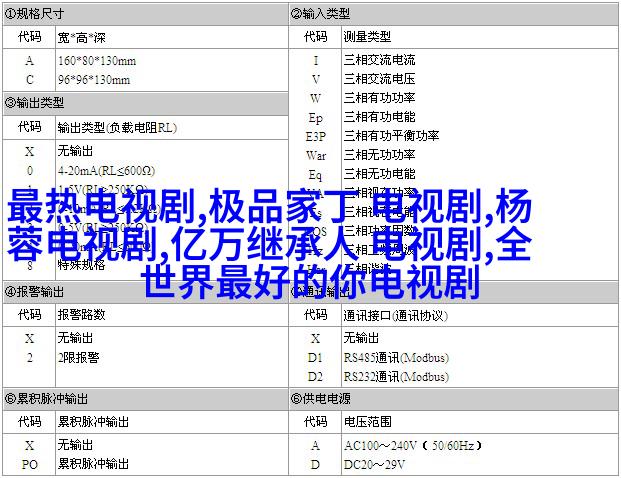The height and width of the screenshot is (478, 621).
Task: Click the ⑥供电电源 section header
Action: 321,398
